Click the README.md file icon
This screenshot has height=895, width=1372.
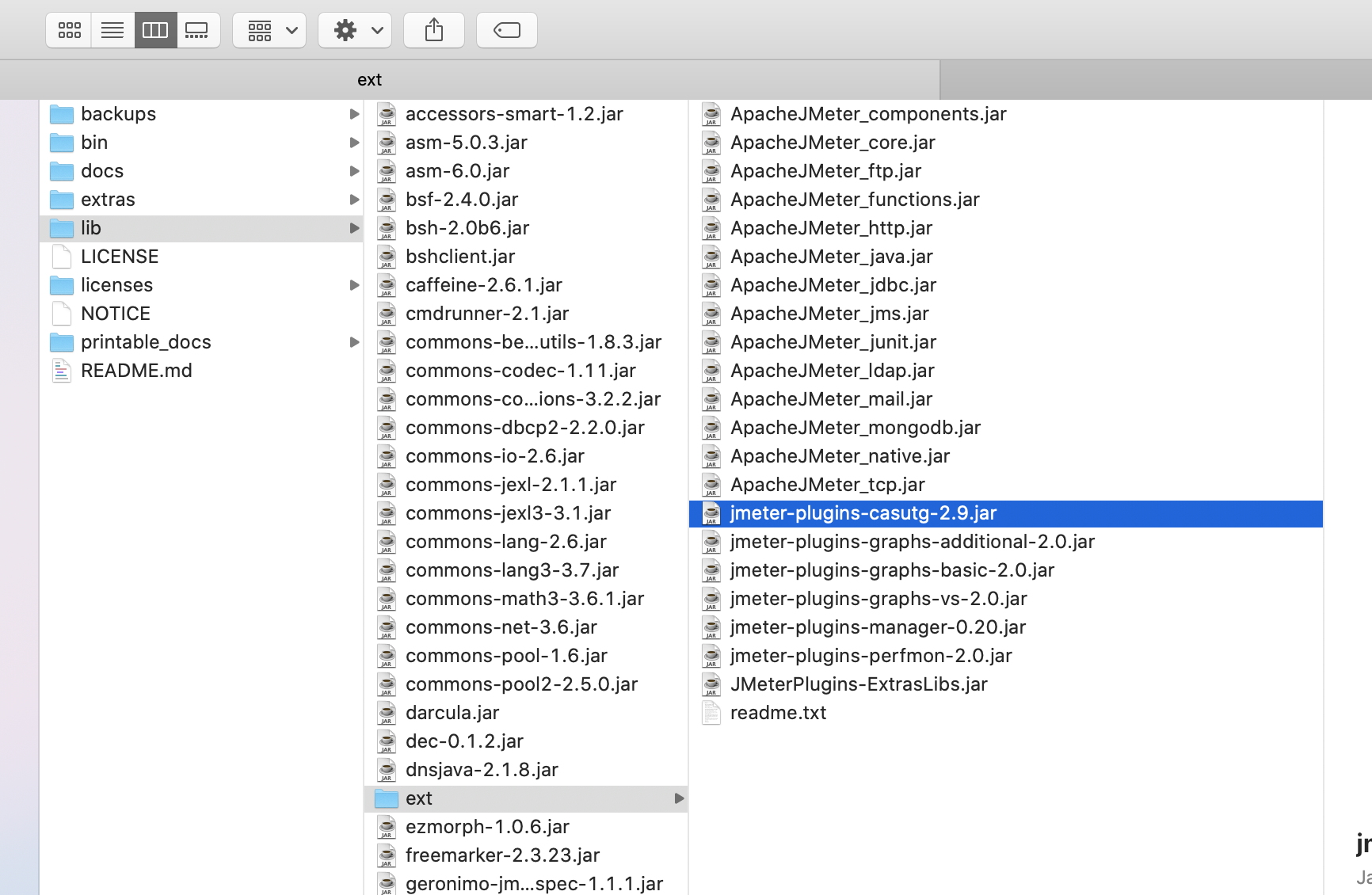pos(62,371)
